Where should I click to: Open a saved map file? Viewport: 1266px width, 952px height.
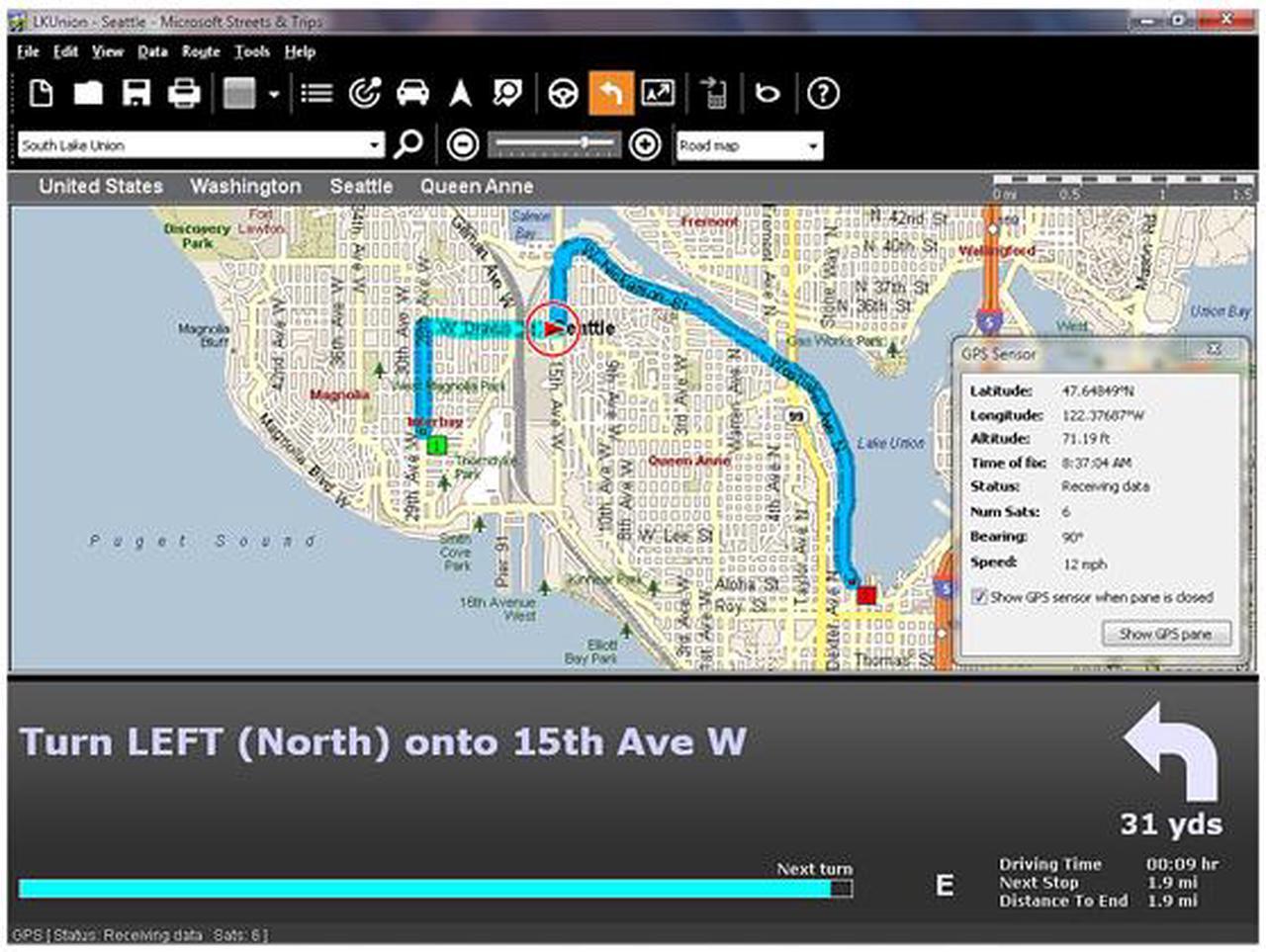88,93
